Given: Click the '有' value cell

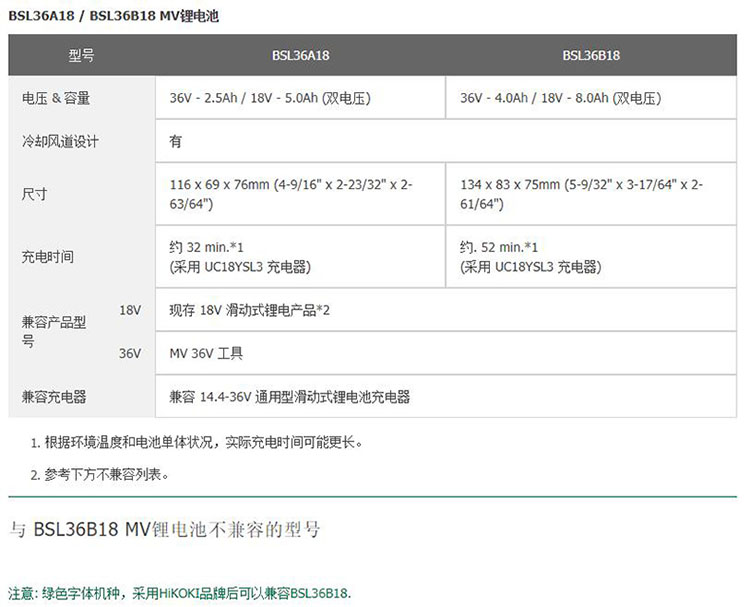Looking at the screenshot, I should tap(446, 141).
